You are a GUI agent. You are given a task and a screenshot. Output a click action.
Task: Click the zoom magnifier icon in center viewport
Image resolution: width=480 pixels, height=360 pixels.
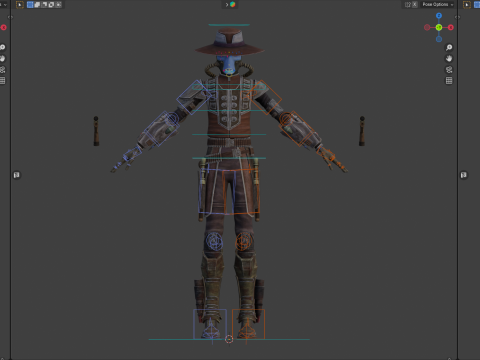click(x=449, y=48)
